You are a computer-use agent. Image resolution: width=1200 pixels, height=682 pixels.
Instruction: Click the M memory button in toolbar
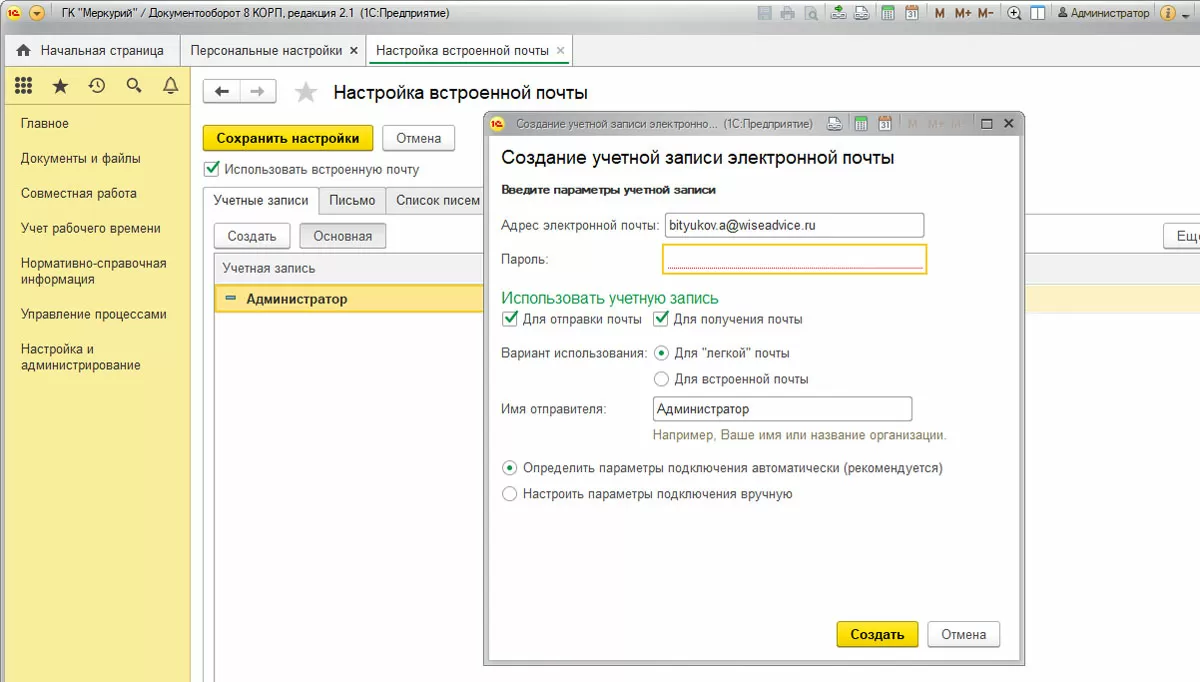click(x=940, y=14)
